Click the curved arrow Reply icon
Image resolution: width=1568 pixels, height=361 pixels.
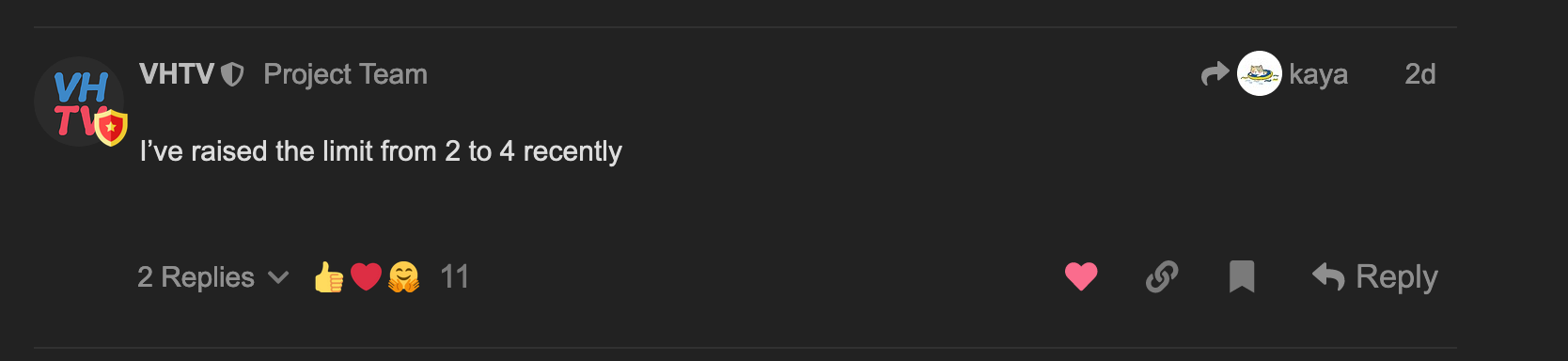[x=1328, y=276]
